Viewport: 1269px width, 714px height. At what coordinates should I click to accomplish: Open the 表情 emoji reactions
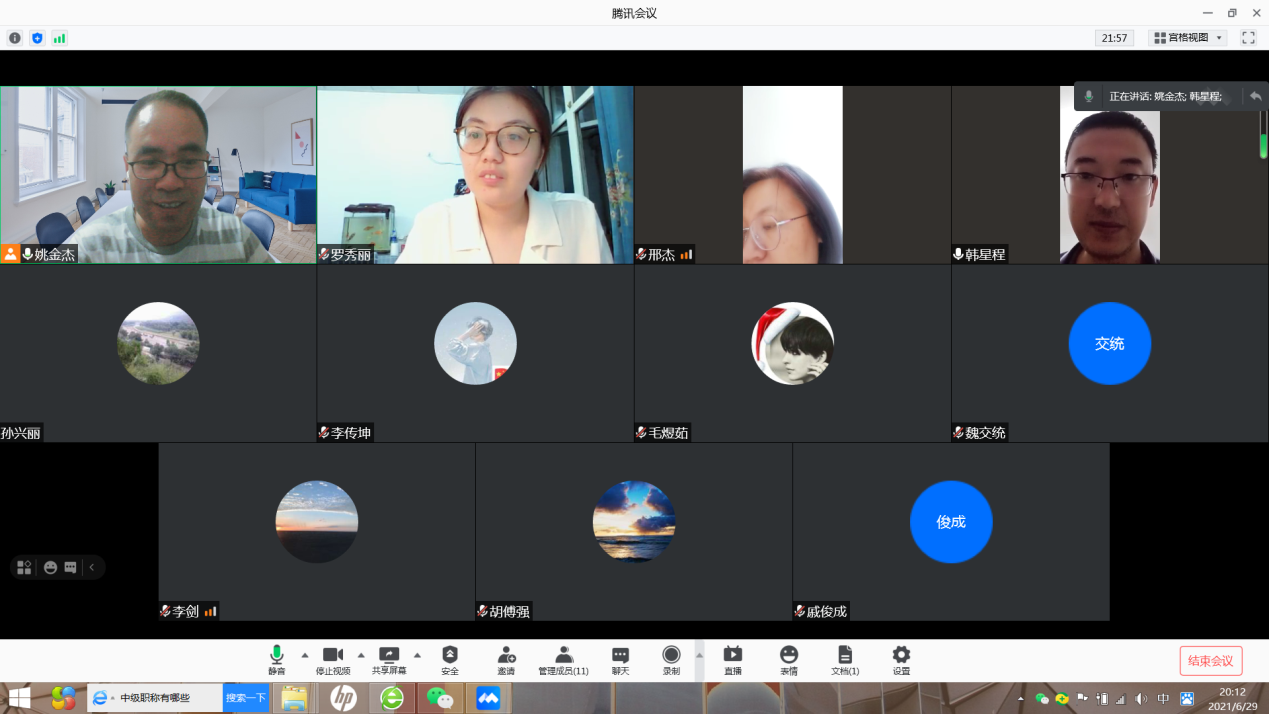(x=789, y=660)
